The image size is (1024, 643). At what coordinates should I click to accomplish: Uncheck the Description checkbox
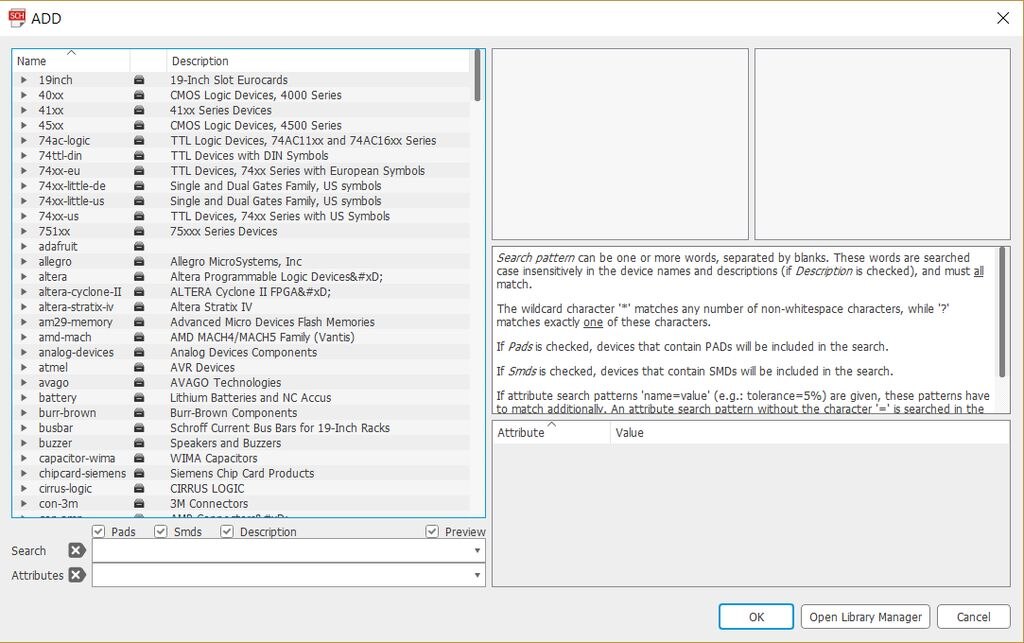(x=227, y=531)
